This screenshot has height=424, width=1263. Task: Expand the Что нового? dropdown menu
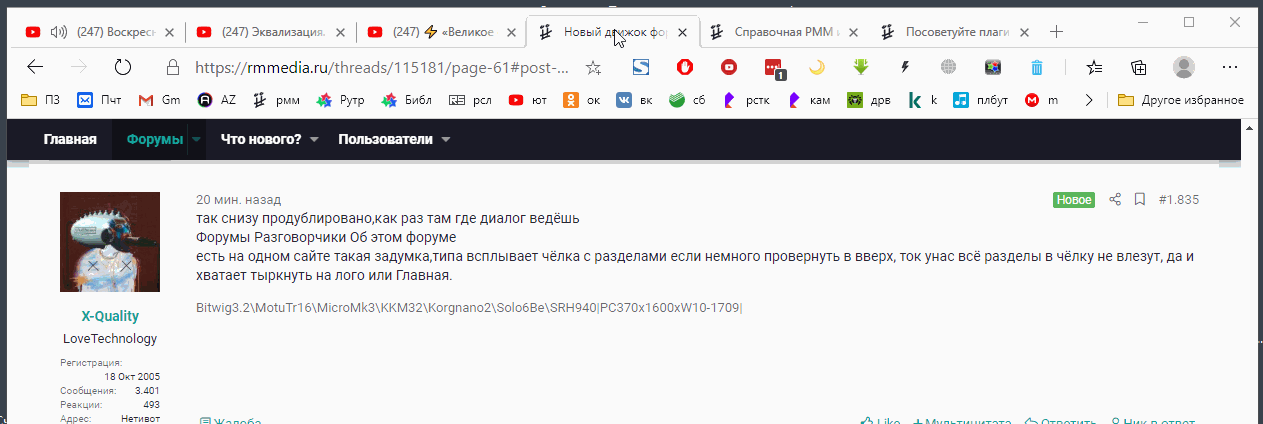(x=314, y=139)
